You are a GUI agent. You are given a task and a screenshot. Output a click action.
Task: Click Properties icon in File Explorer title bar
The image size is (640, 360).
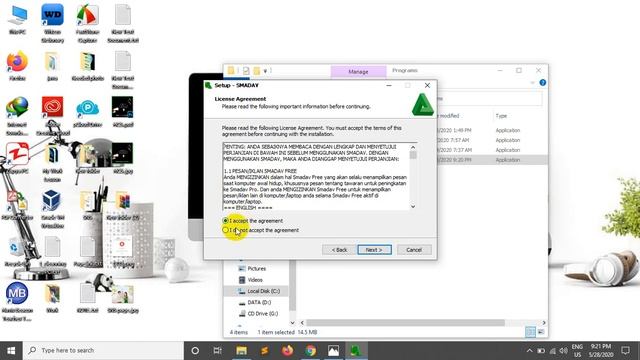[x=246, y=71]
